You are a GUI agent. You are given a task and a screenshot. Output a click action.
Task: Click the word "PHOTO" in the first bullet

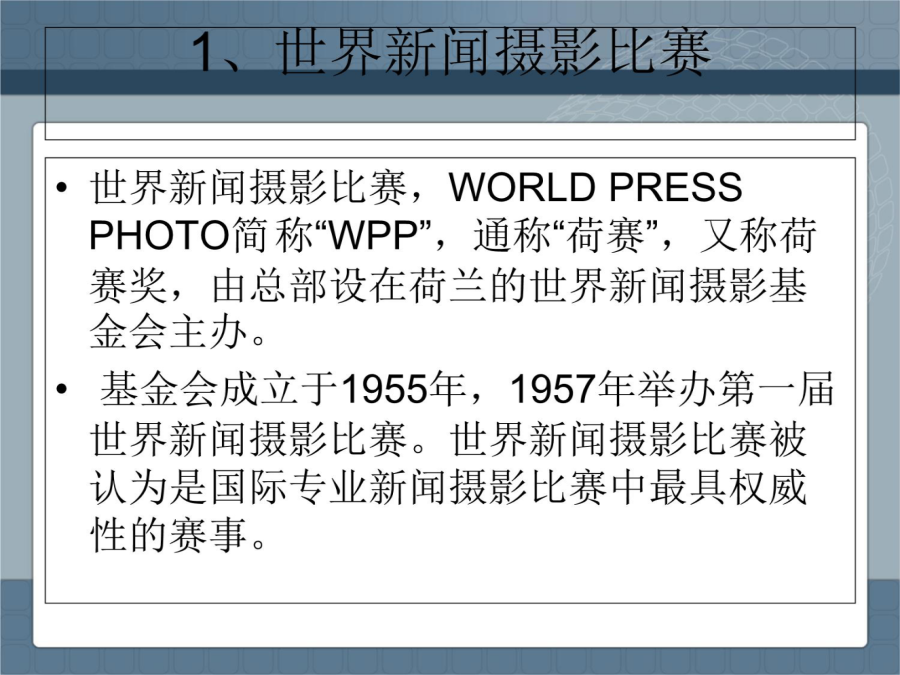(160, 236)
